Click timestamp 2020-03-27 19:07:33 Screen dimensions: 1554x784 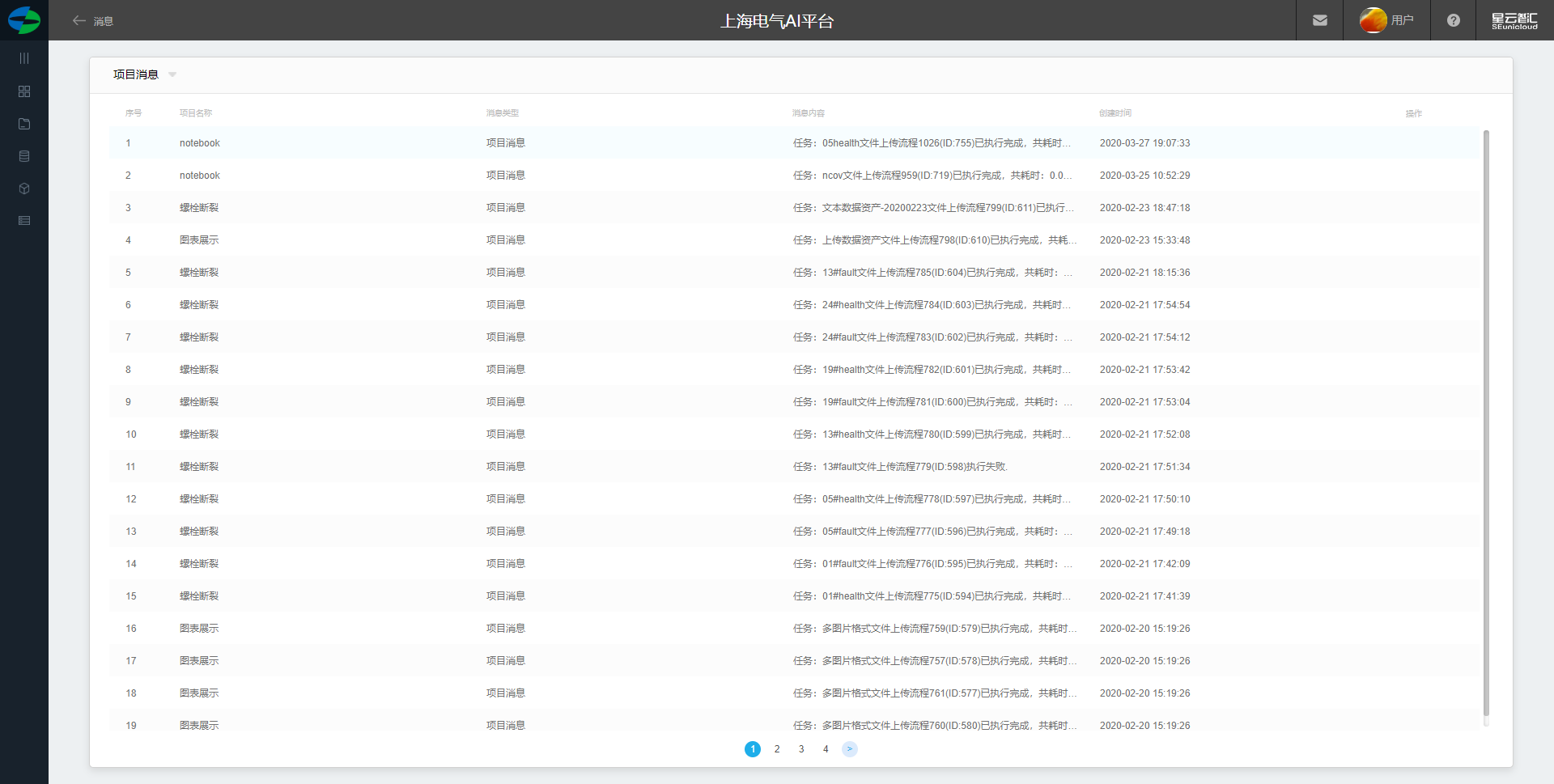click(x=1144, y=143)
